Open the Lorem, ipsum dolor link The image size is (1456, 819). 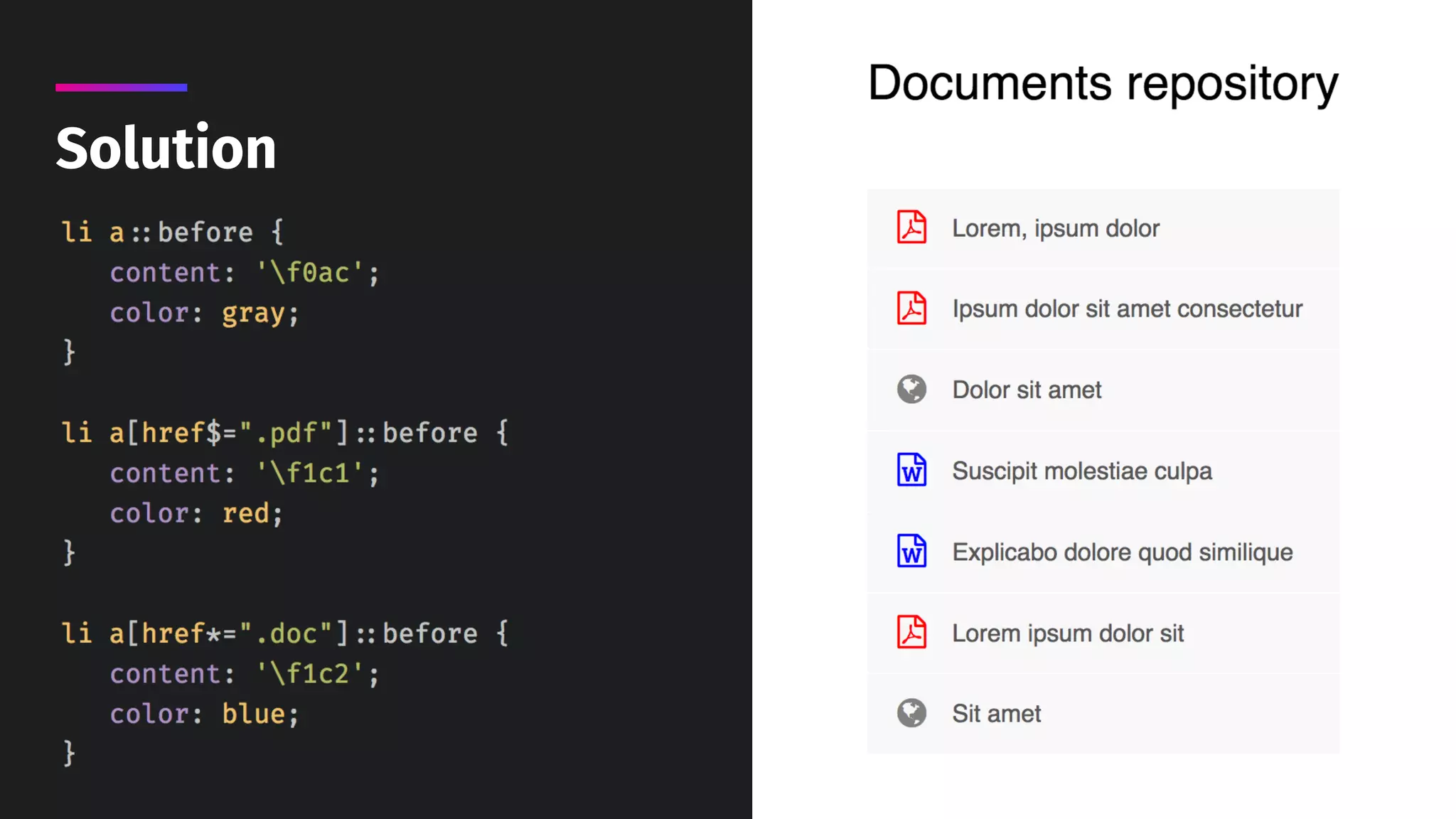pos(1056,228)
